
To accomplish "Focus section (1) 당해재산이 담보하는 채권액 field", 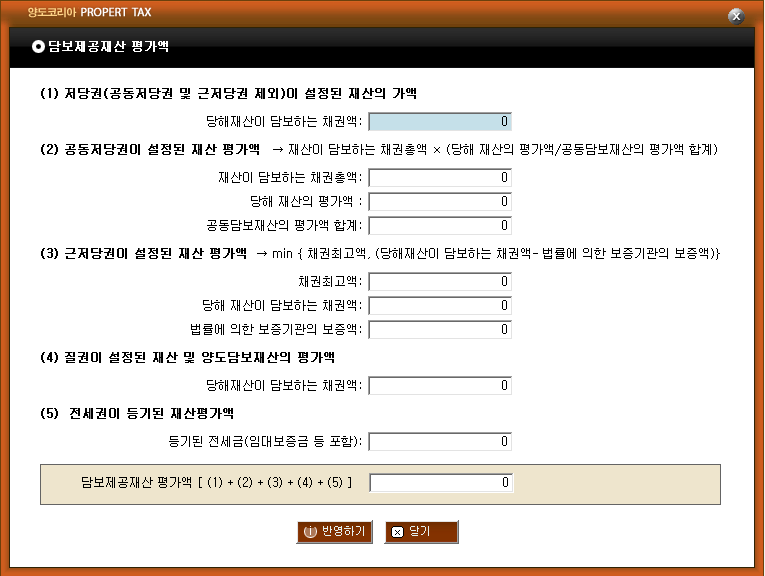I will coord(440,121).
